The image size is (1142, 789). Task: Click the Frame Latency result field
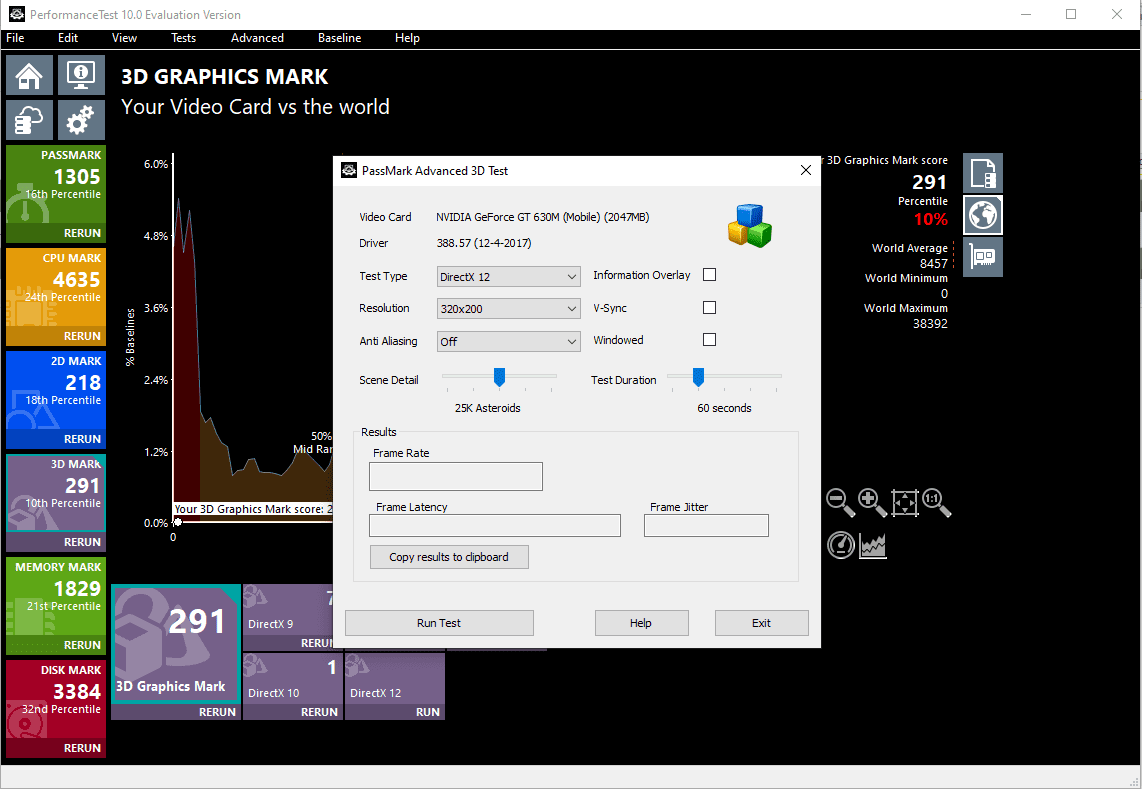pyautogui.click(x=495, y=525)
